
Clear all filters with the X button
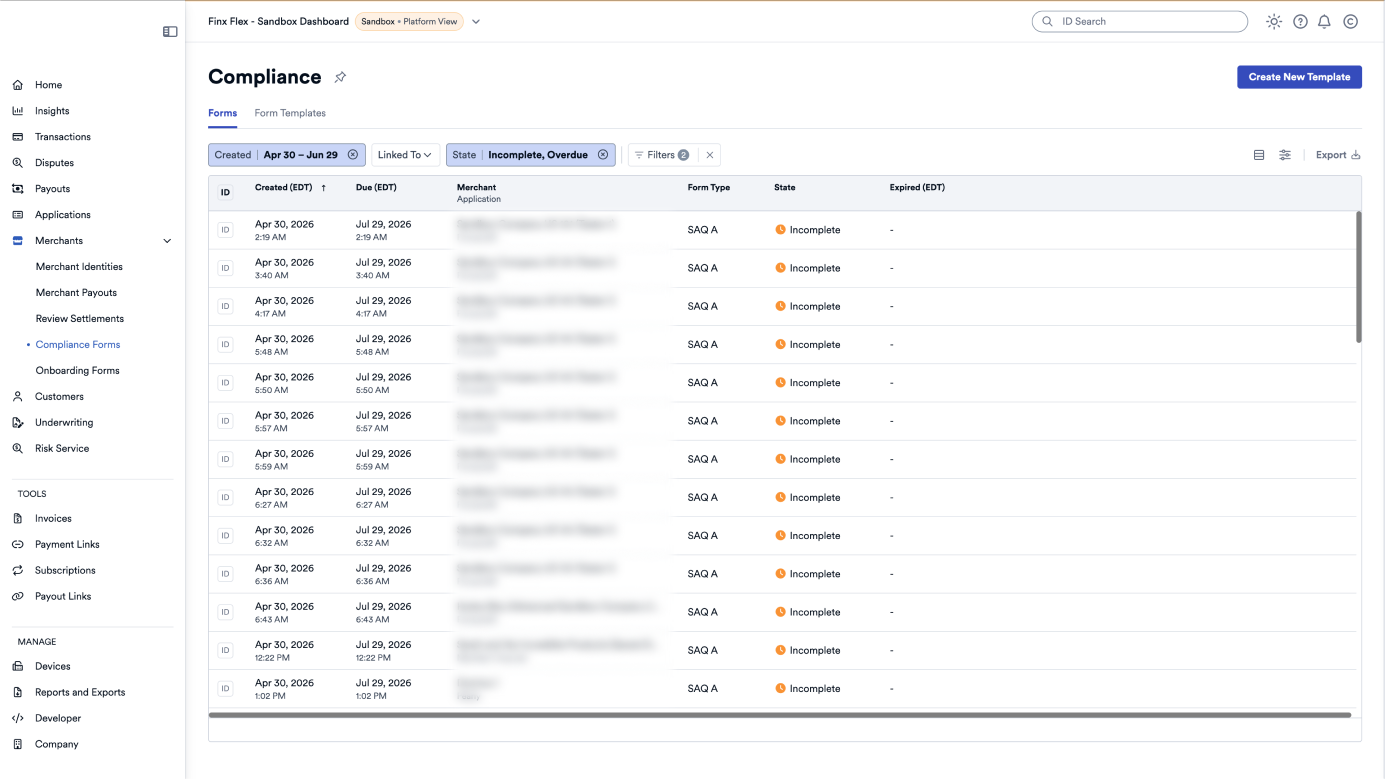(710, 155)
